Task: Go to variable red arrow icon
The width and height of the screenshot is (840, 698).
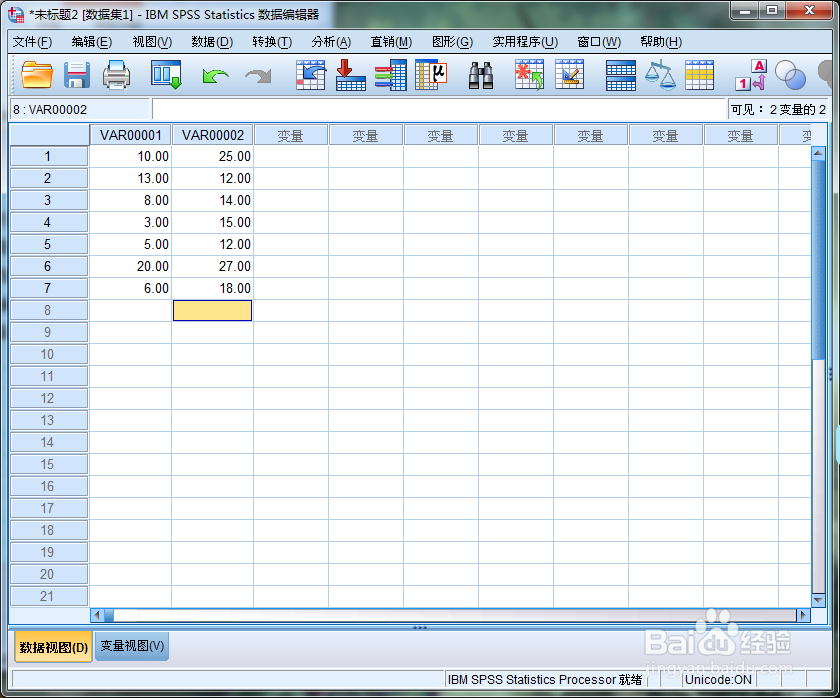Action: click(x=351, y=74)
